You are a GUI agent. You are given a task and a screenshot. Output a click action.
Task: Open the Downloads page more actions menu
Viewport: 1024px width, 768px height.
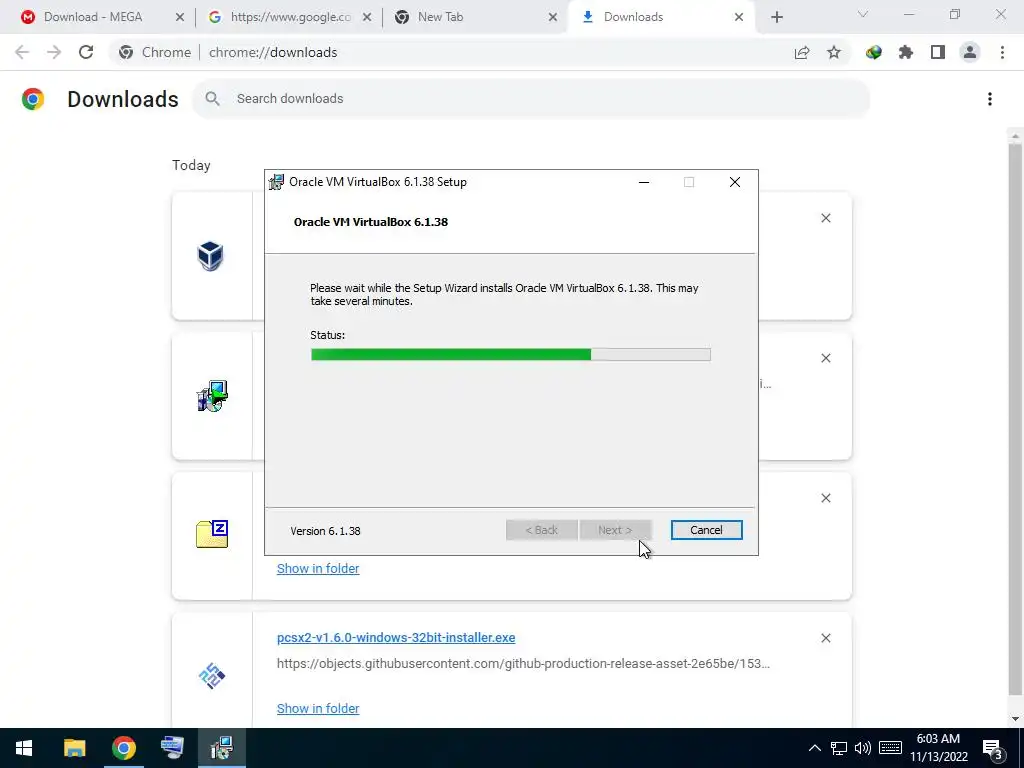990,99
